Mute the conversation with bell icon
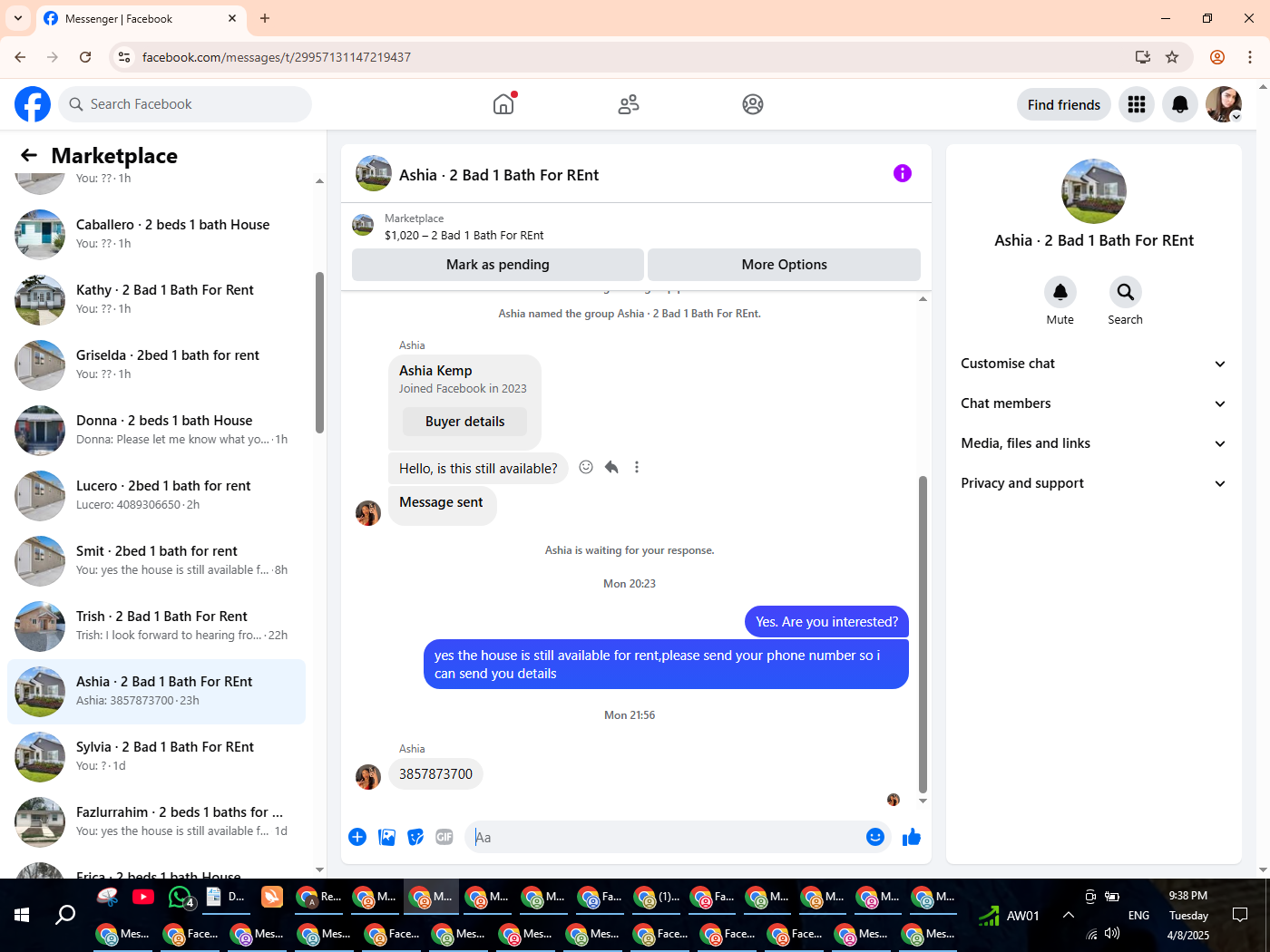The height and width of the screenshot is (952, 1270). (x=1060, y=292)
